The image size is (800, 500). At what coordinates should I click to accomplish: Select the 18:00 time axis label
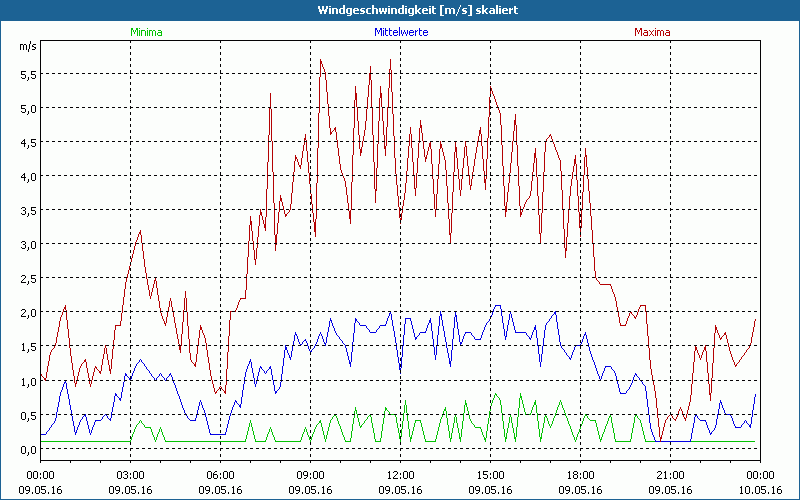click(x=580, y=475)
